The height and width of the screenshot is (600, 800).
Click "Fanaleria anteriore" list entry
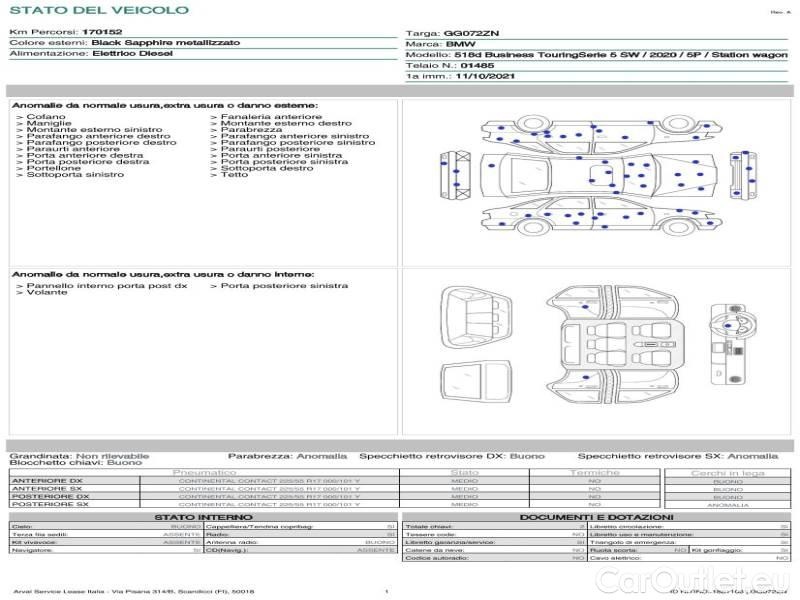[x=271, y=117]
